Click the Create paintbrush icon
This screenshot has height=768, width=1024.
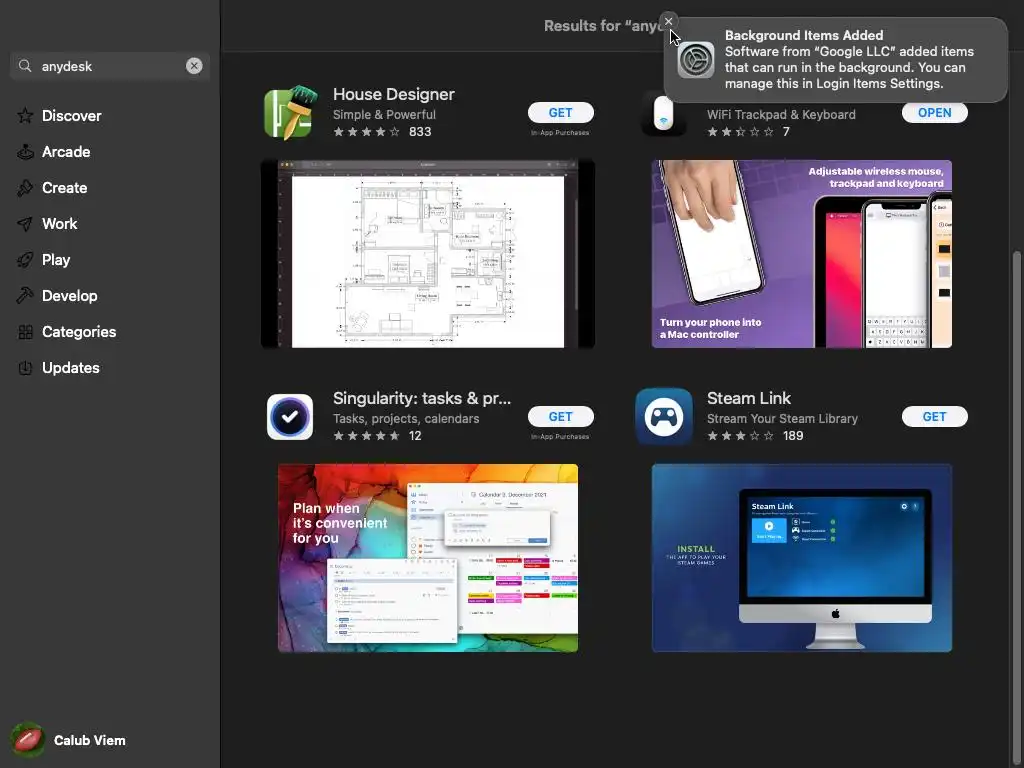tap(25, 187)
